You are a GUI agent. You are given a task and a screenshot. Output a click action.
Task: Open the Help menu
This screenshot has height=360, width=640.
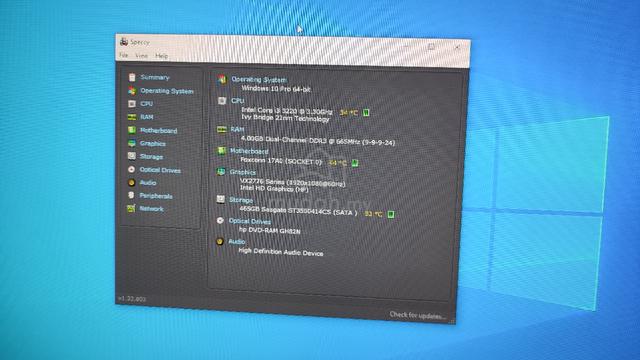[162, 56]
